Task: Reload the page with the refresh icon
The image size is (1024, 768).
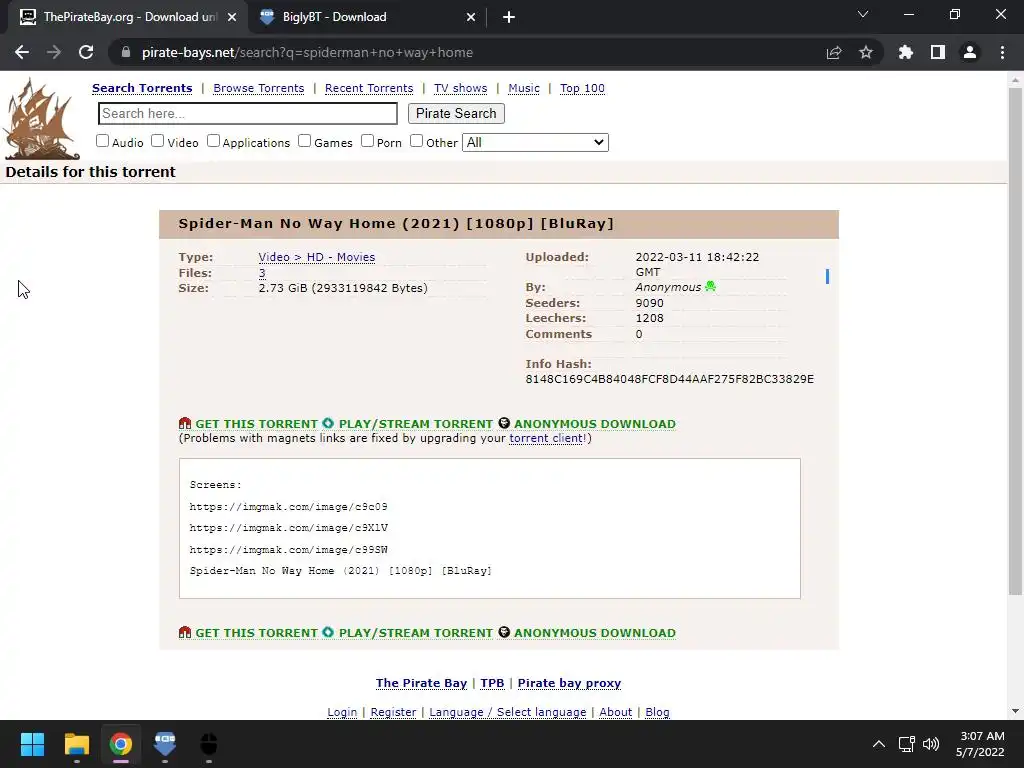Action: click(x=86, y=52)
